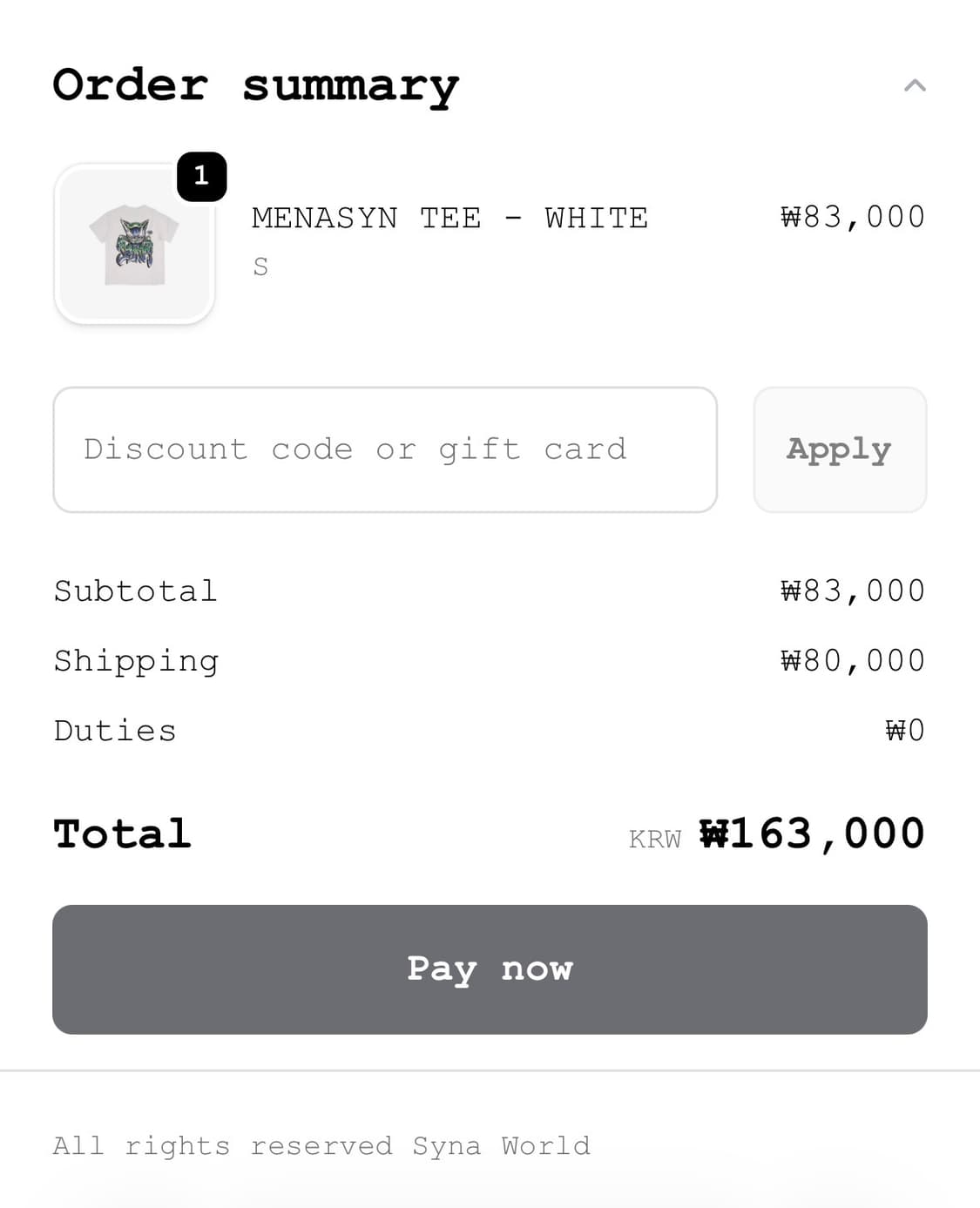Click the quantity badge showing 1
Viewport: 980px width, 1208px height.
[201, 176]
